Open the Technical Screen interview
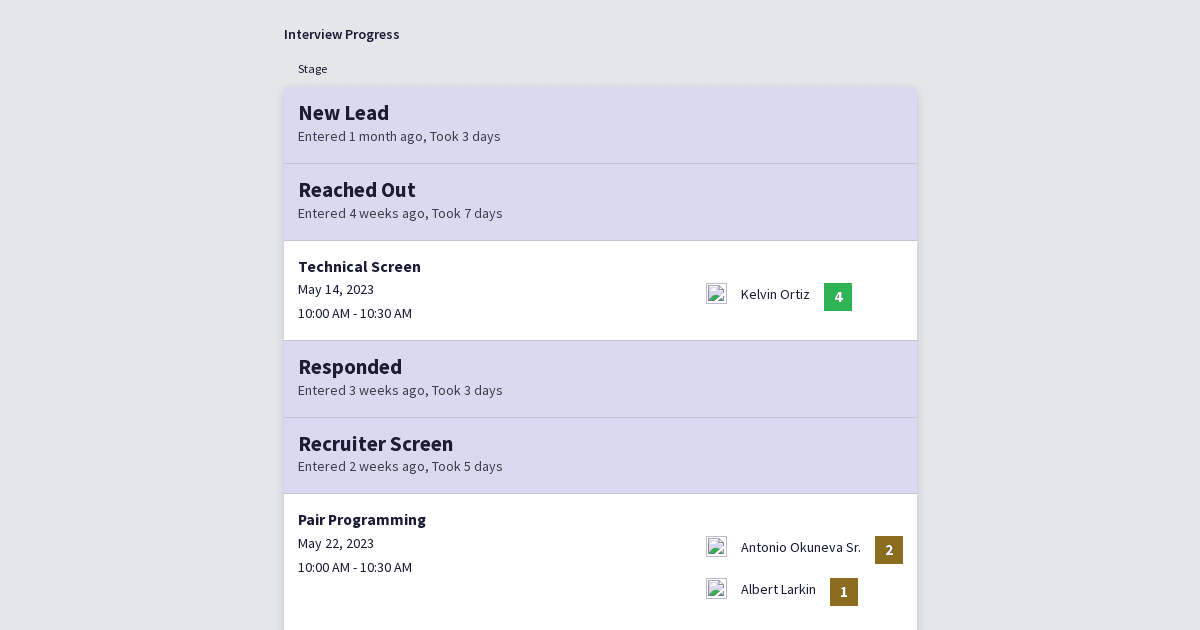Viewport: 1200px width, 630px height. (359, 267)
